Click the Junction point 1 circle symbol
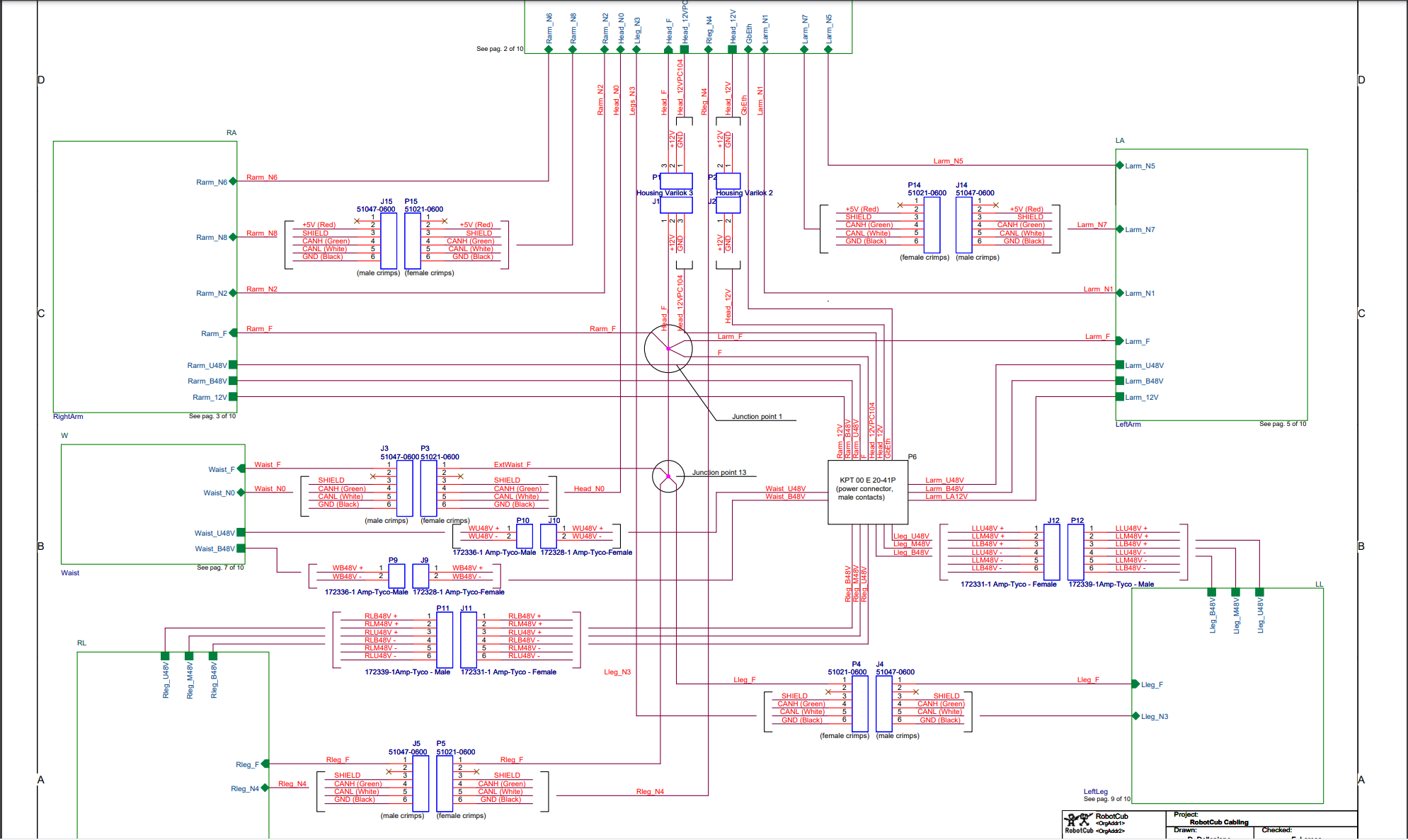 tap(668, 348)
